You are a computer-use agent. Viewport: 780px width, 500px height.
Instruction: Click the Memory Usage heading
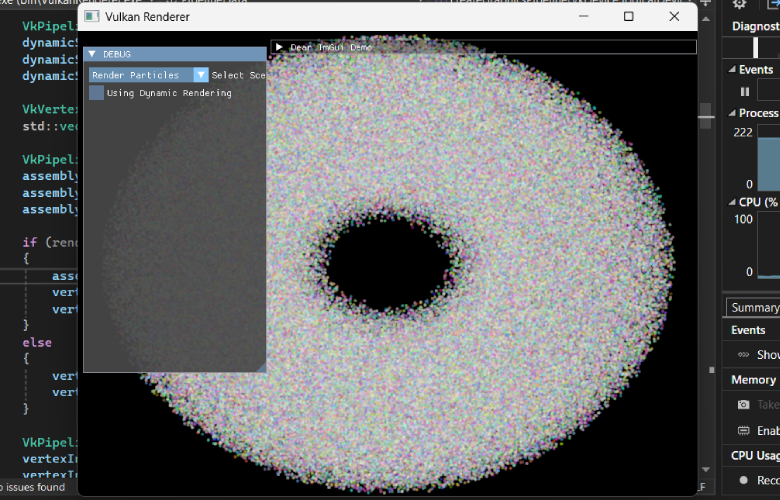753,380
